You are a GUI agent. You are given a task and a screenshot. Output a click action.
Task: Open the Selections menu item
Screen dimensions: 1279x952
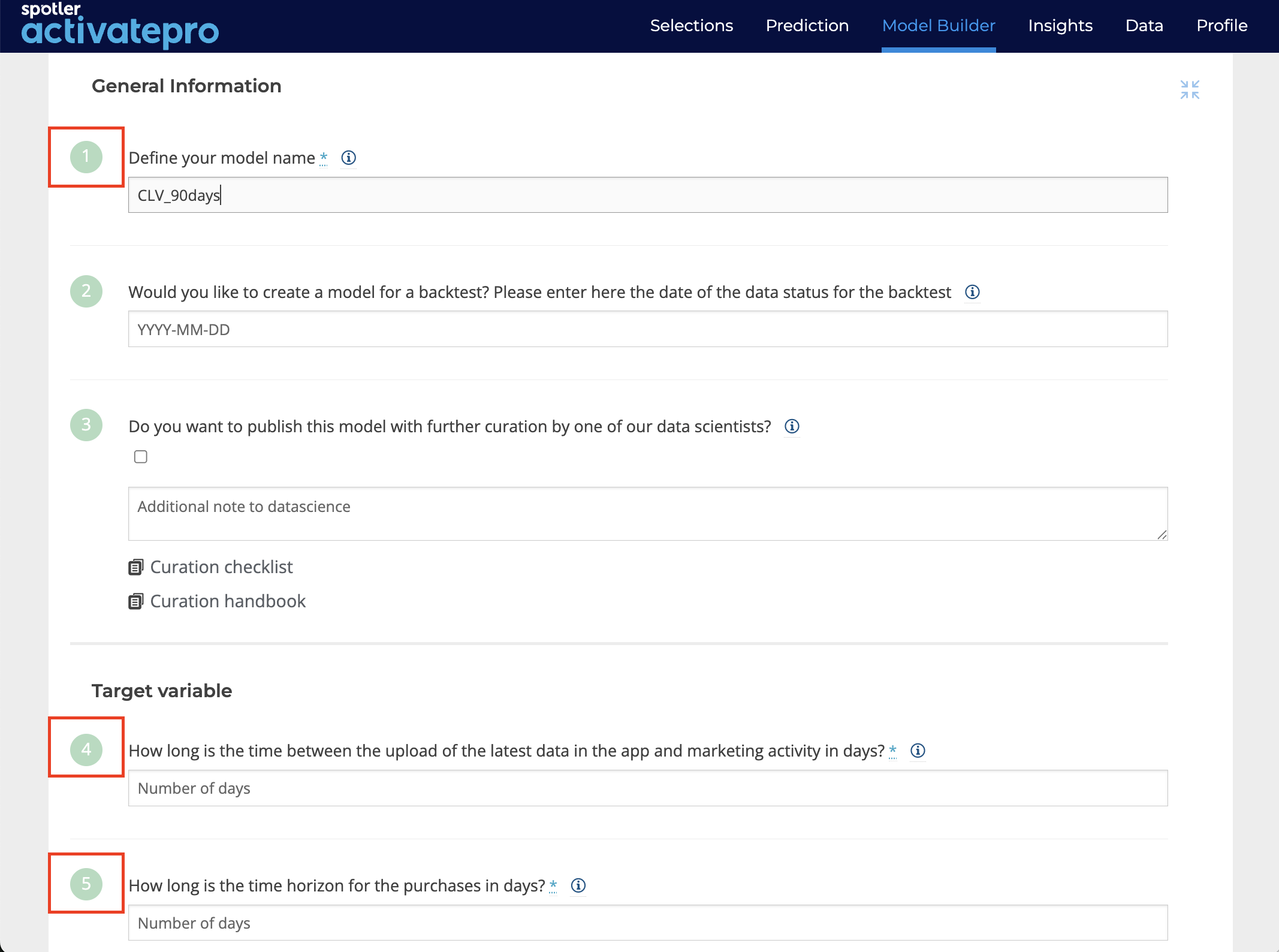(691, 26)
